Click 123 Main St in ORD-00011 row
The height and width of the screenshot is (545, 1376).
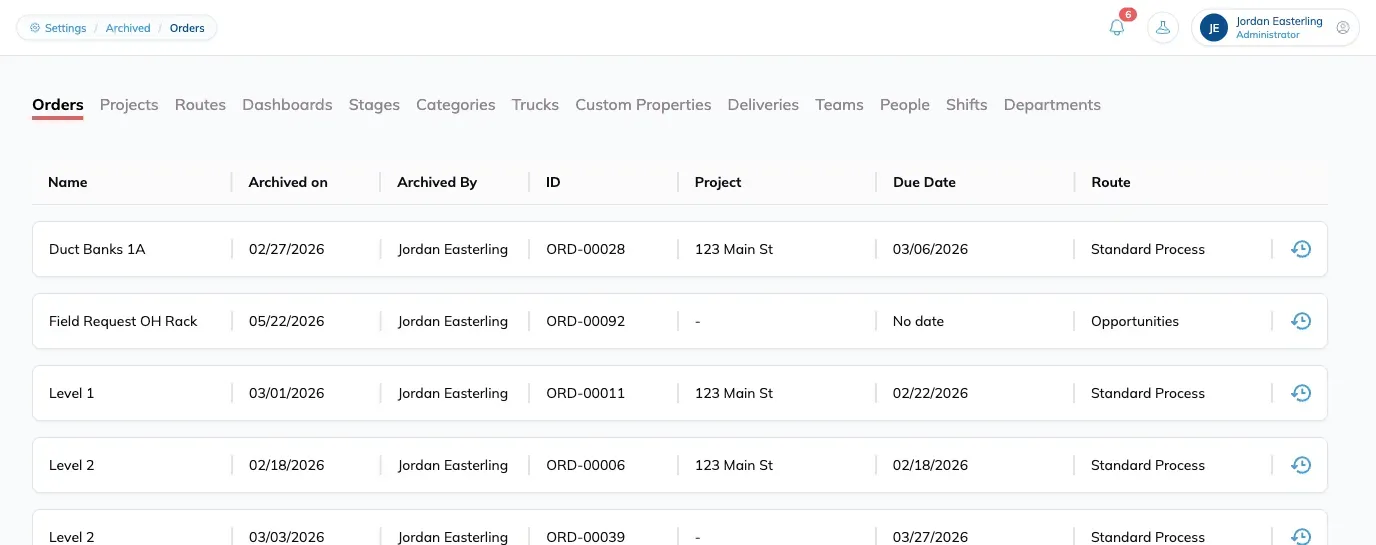734,393
